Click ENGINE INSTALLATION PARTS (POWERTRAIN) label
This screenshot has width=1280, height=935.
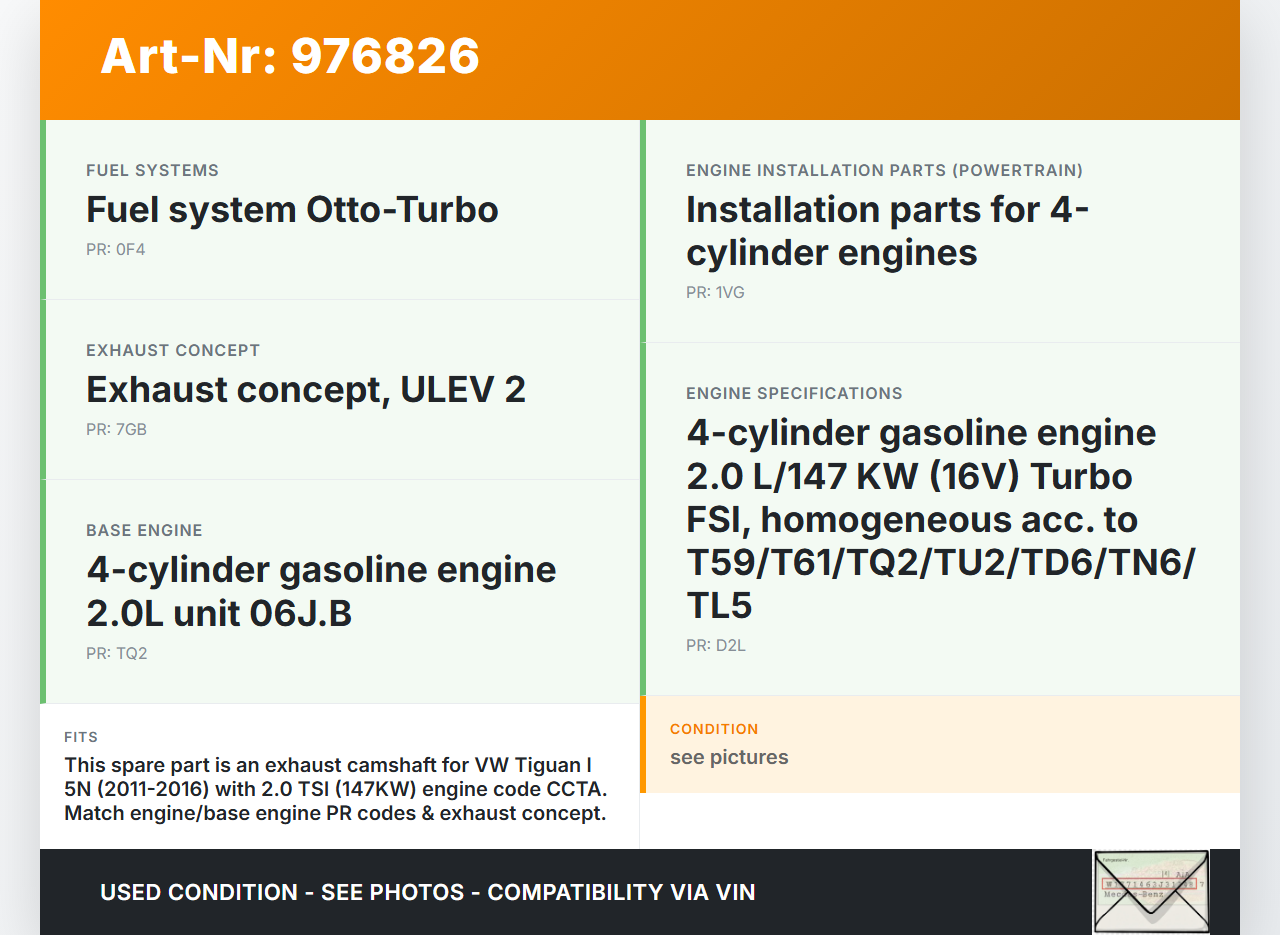pos(884,170)
